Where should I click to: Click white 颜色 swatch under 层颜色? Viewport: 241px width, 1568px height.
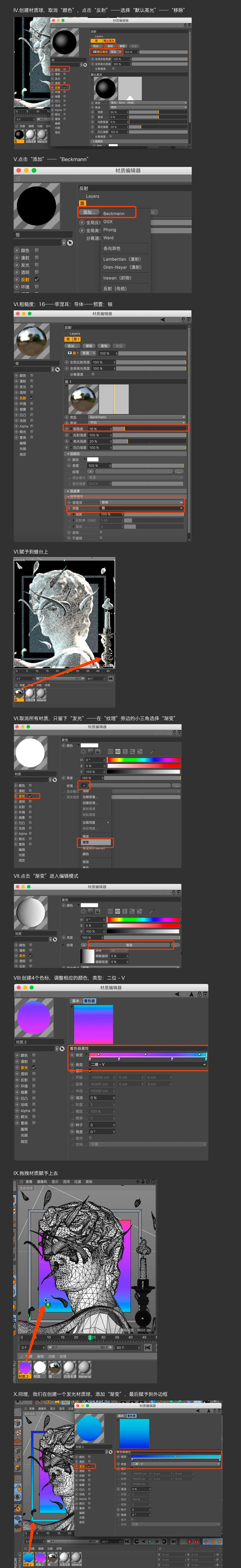tap(92, 460)
